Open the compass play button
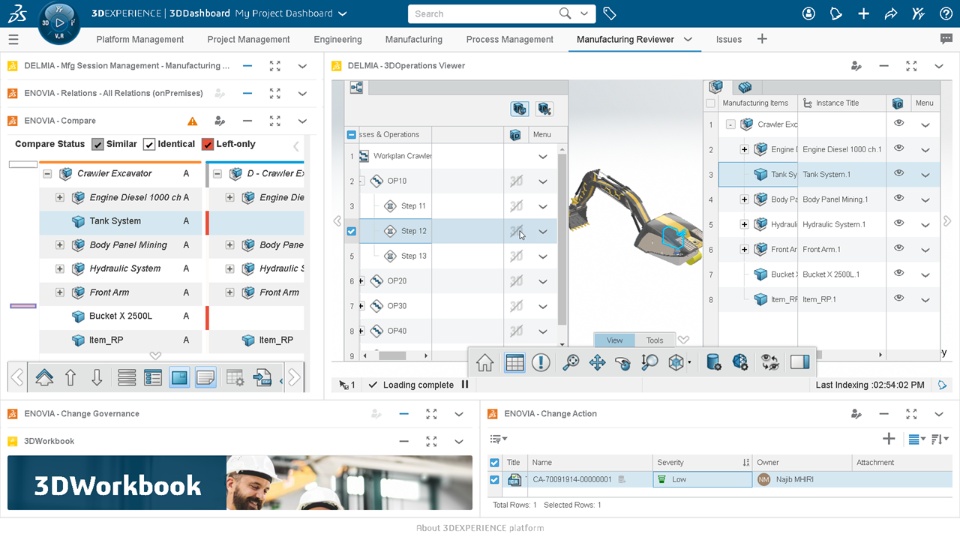Image resolution: width=960 pixels, height=540 pixels. pyautogui.click(x=59, y=23)
